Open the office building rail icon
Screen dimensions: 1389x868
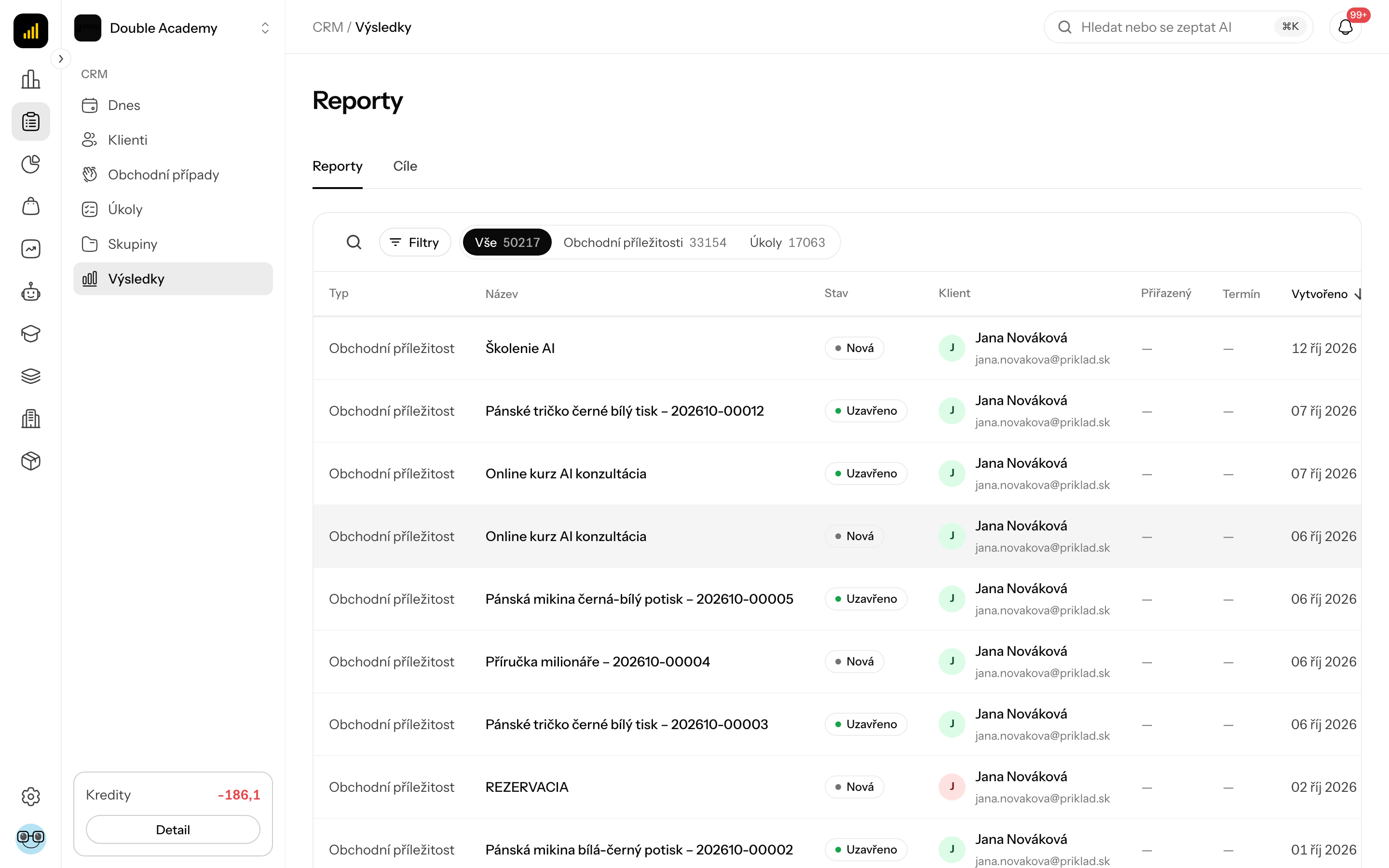point(30,419)
